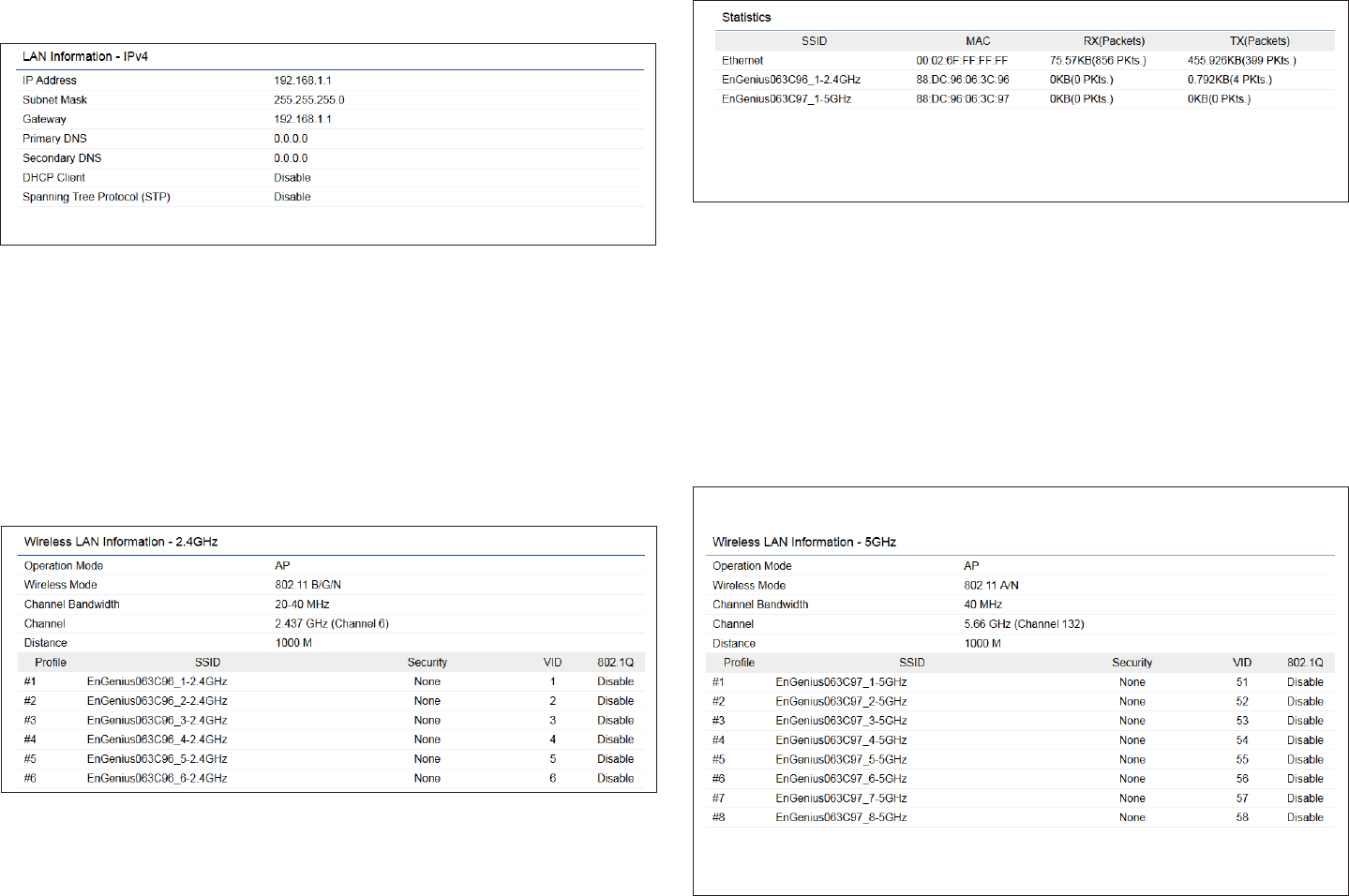The height and width of the screenshot is (896, 1349).
Task: Click profile "#7" in the 5GHz table
Action: 718,799
